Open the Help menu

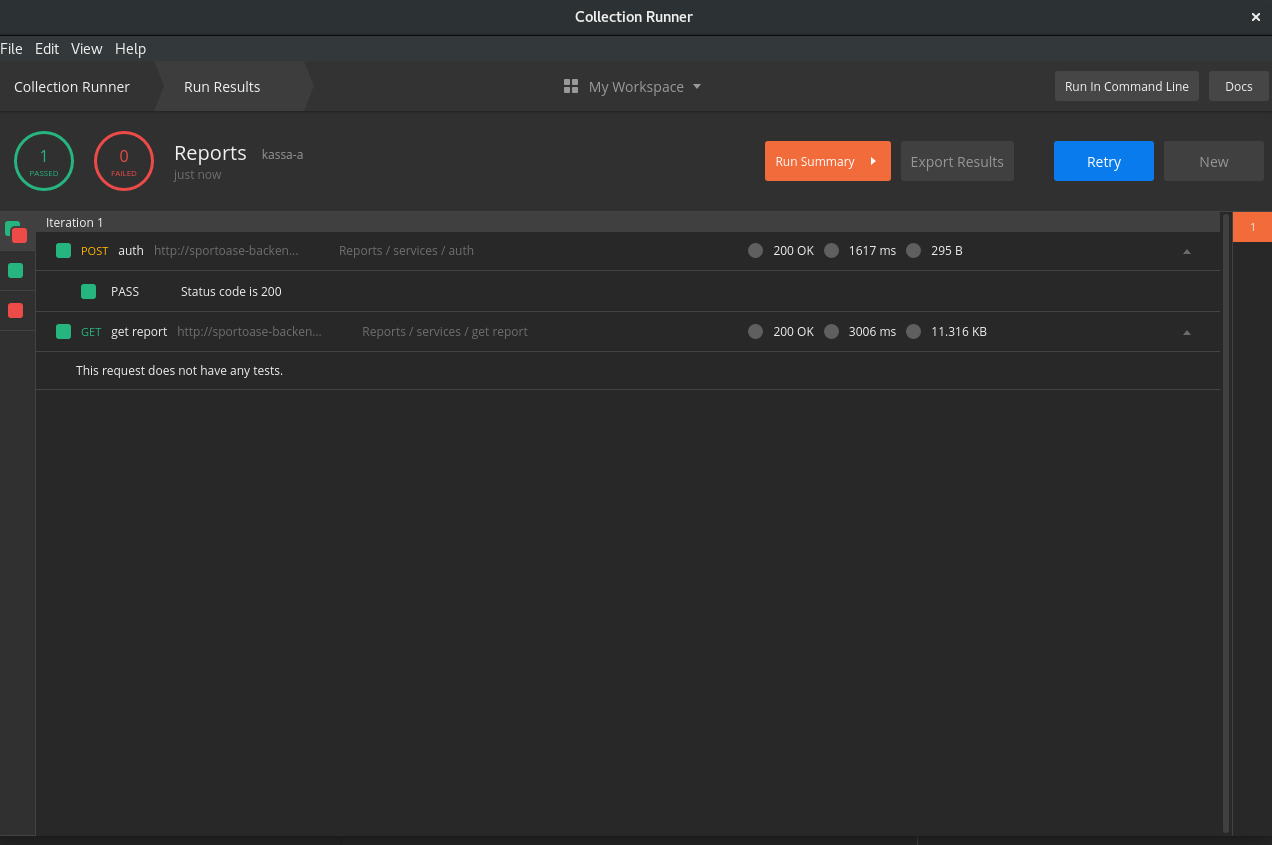point(130,48)
